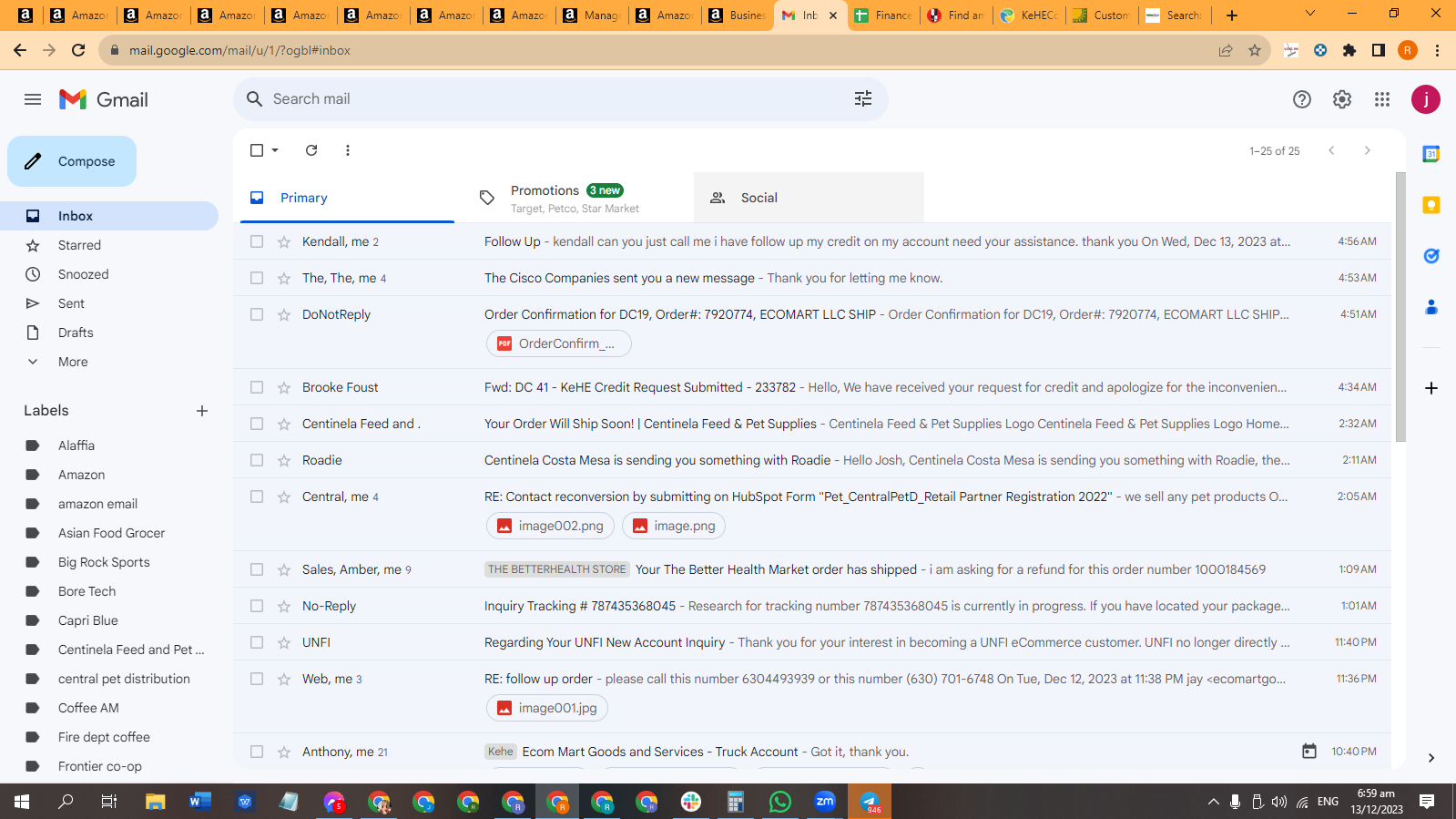The height and width of the screenshot is (819, 1456).
Task: Get add-ons plus icon in side panel
Action: (1431, 388)
